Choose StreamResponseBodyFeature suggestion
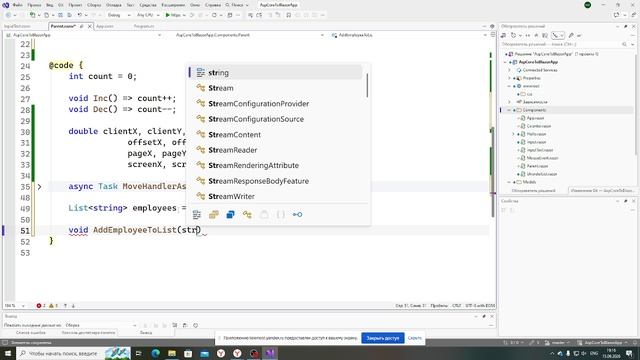 [276, 181]
